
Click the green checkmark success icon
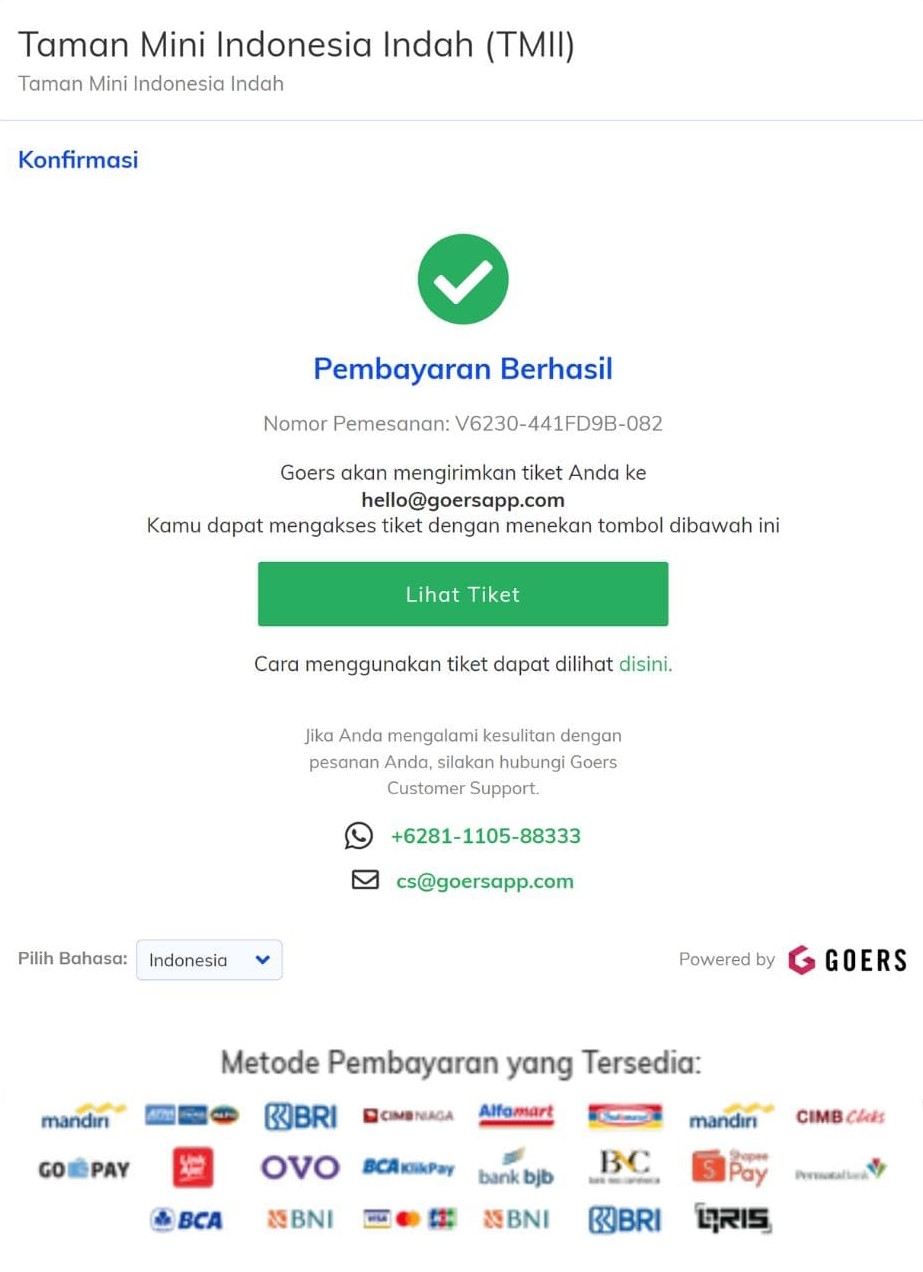[x=462, y=279]
